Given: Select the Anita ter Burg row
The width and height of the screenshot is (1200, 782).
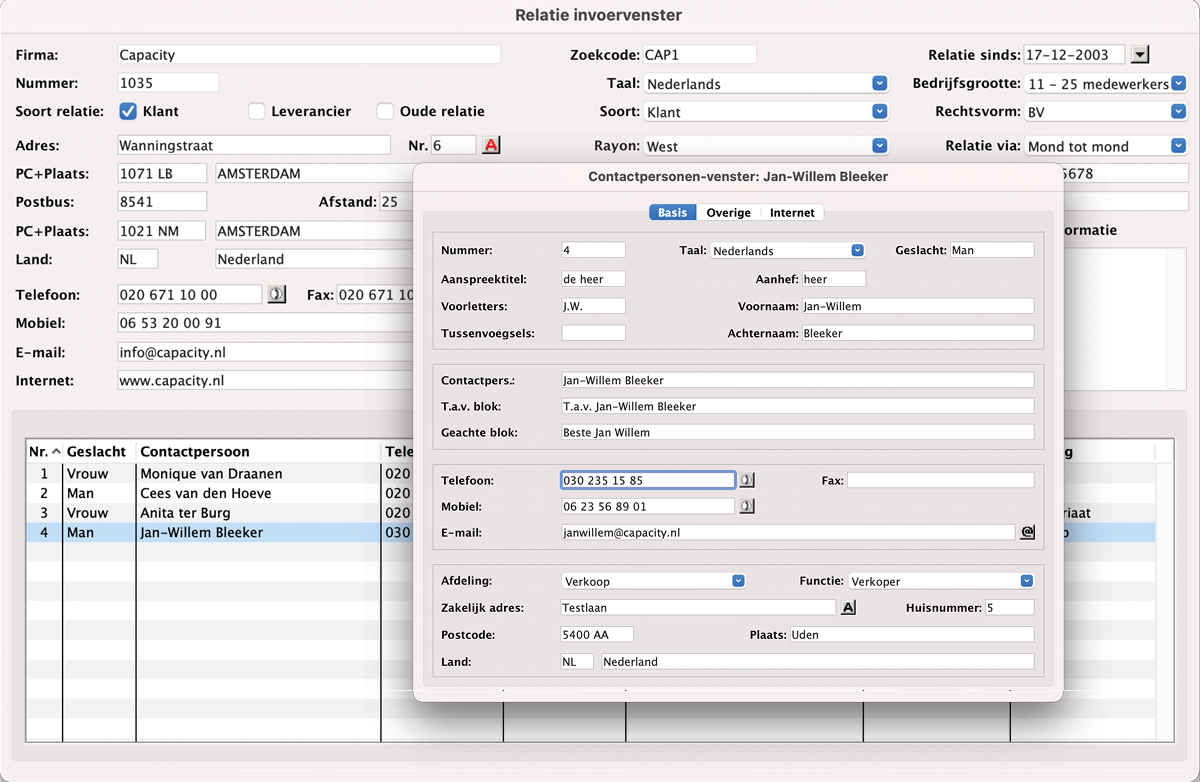Looking at the screenshot, I should [219, 513].
